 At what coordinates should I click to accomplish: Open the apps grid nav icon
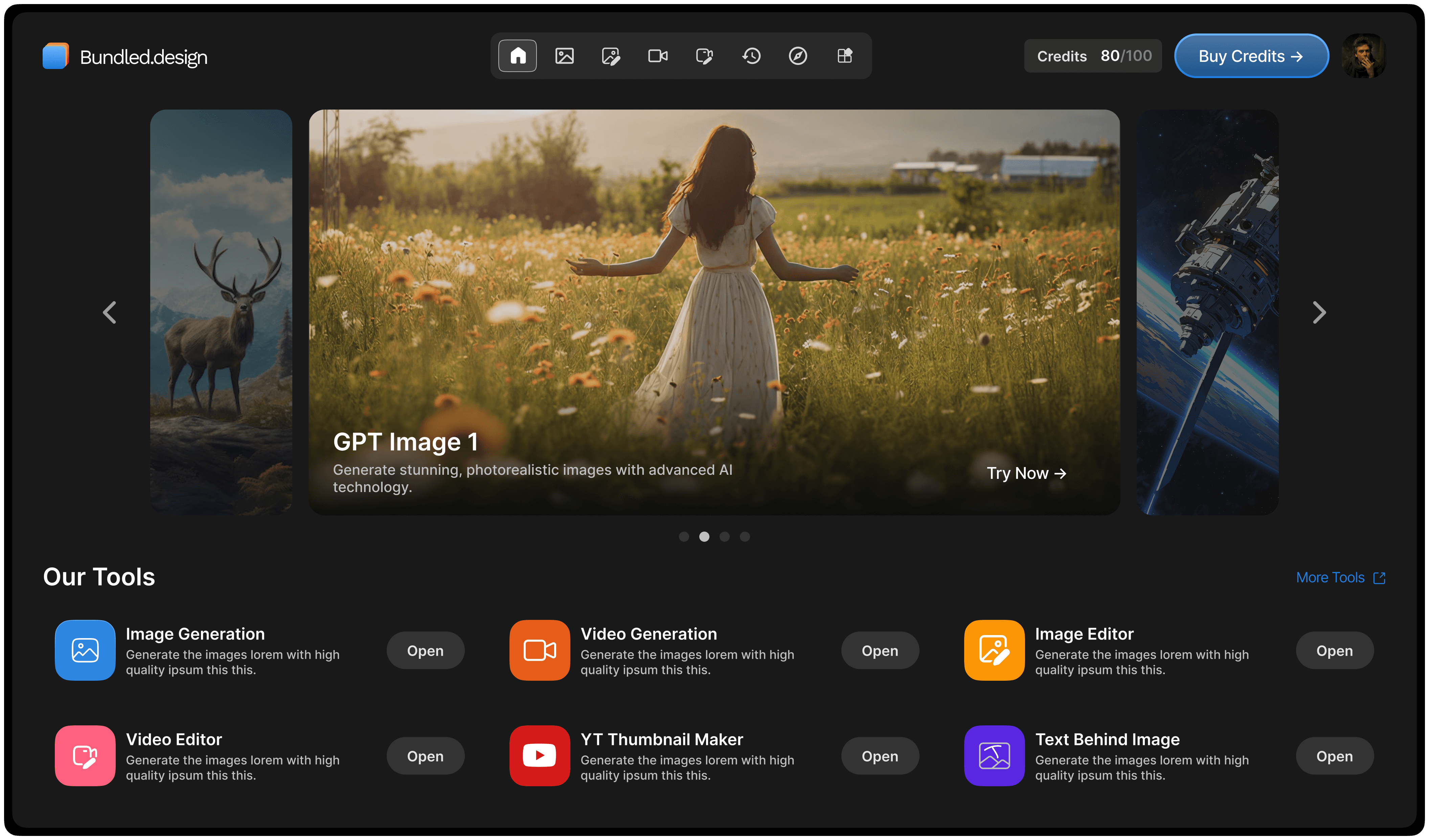(845, 55)
